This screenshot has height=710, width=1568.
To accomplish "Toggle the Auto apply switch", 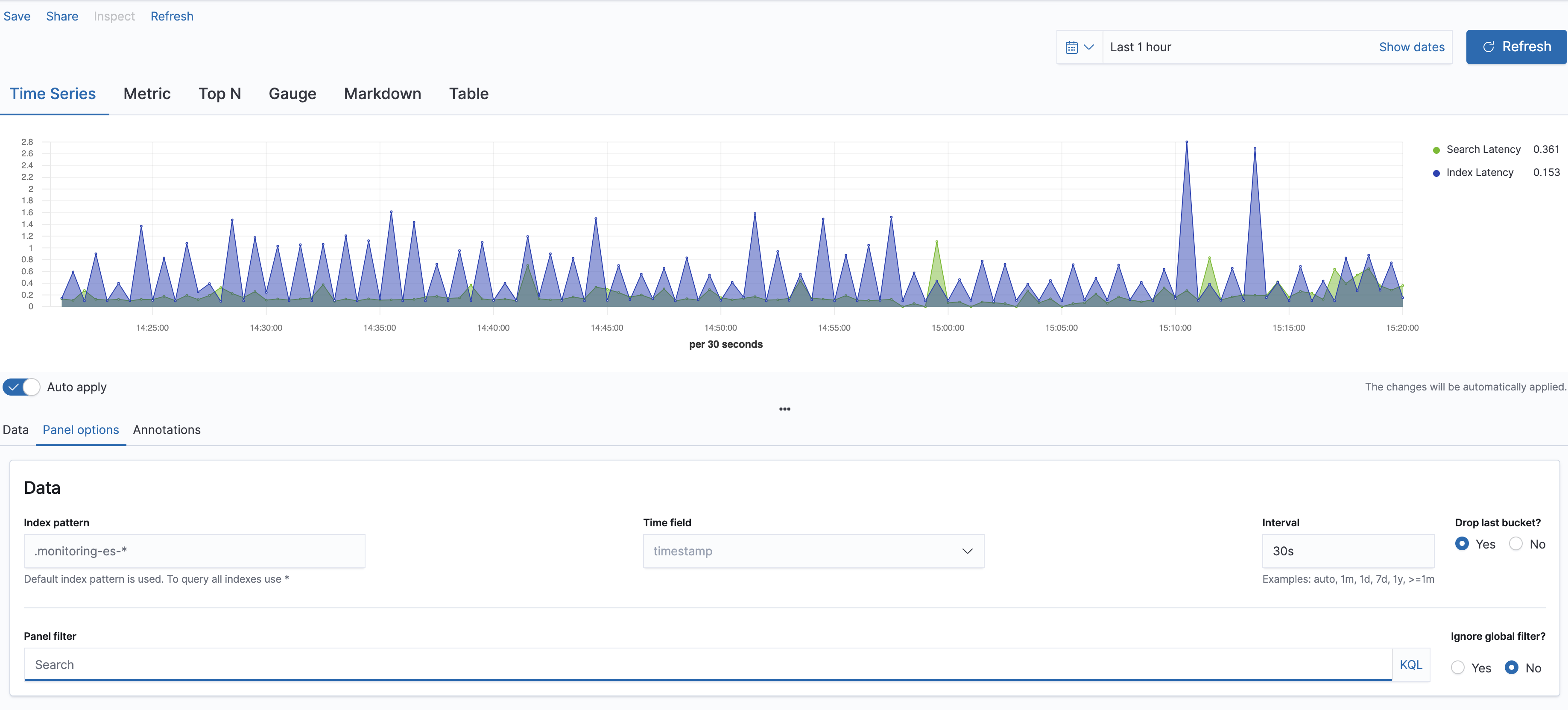I will coord(21,387).
